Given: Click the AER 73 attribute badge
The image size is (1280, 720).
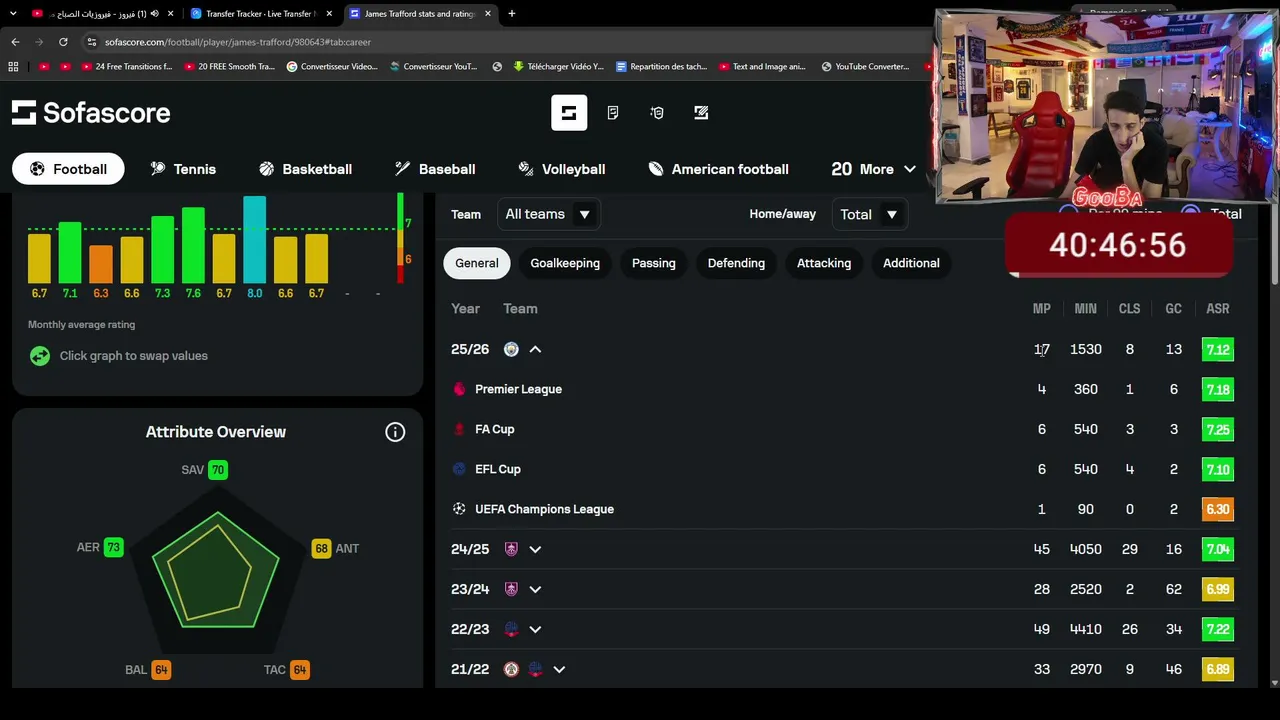Looking at the screenshot, I should [x=113, y=548].
